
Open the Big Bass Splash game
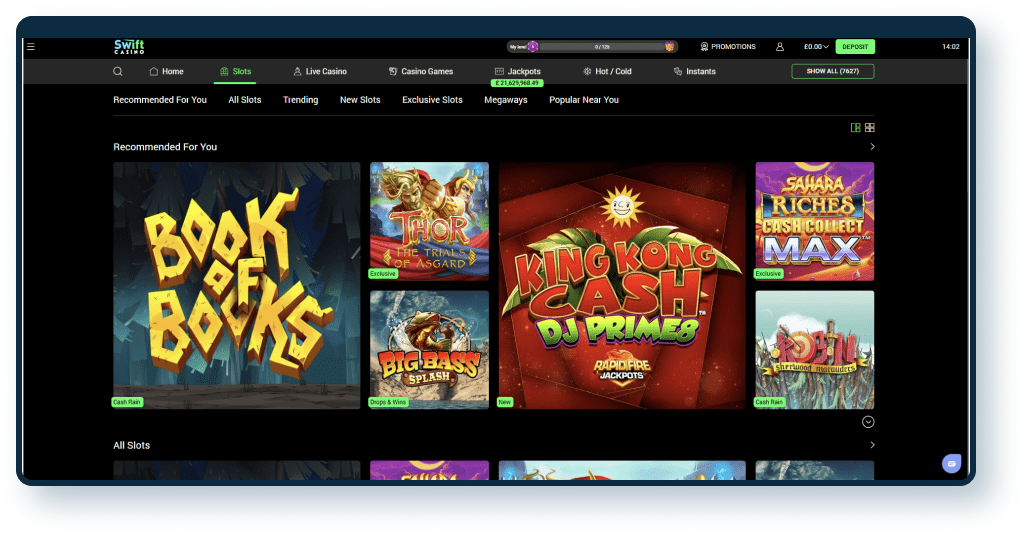[x=429, y=350]
